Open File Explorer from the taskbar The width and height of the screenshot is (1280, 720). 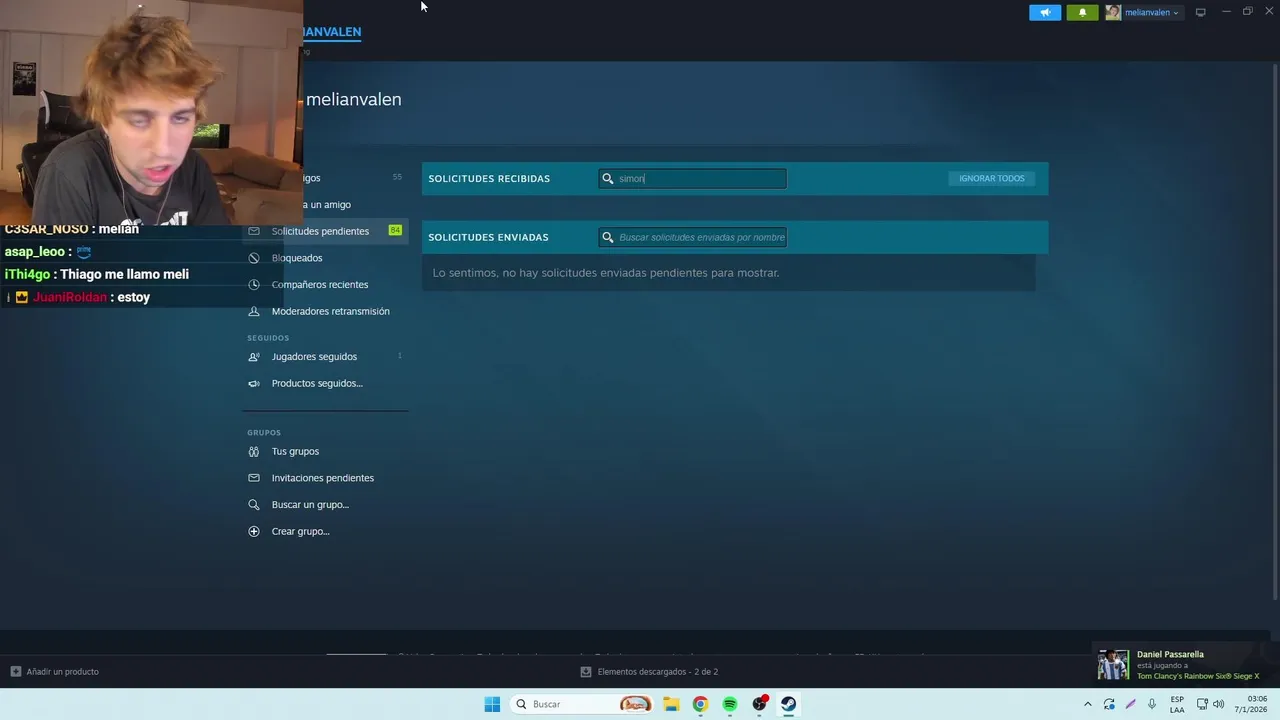671,704
